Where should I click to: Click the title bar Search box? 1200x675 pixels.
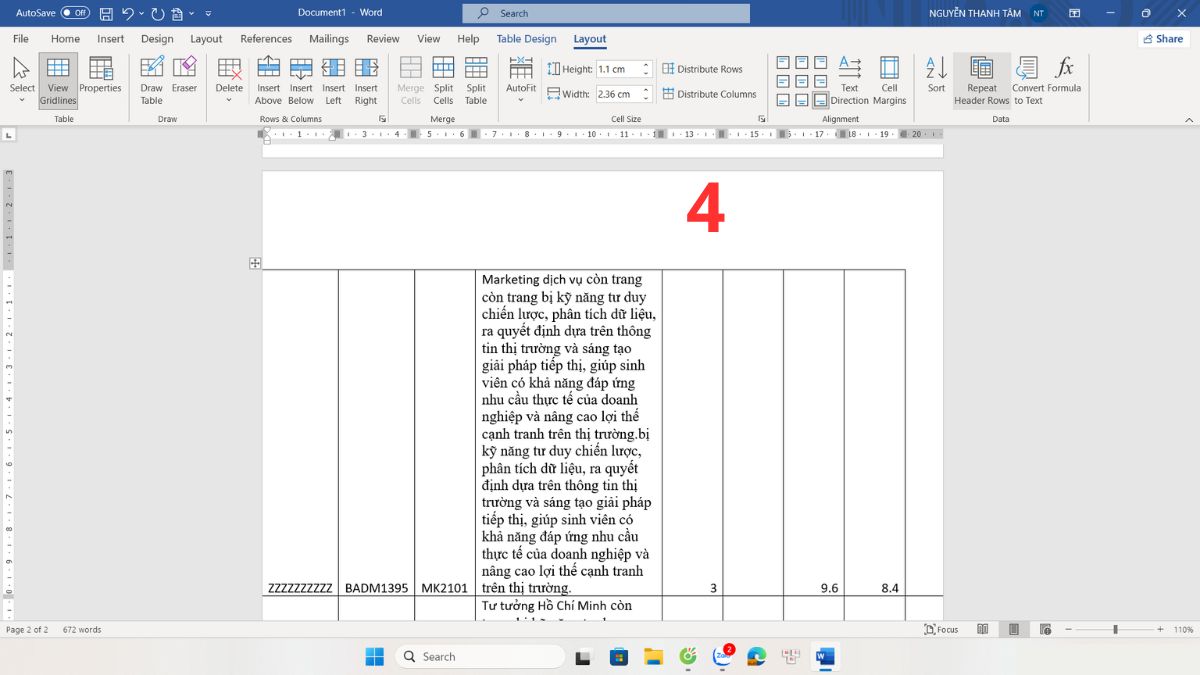[x=606, y=13]
